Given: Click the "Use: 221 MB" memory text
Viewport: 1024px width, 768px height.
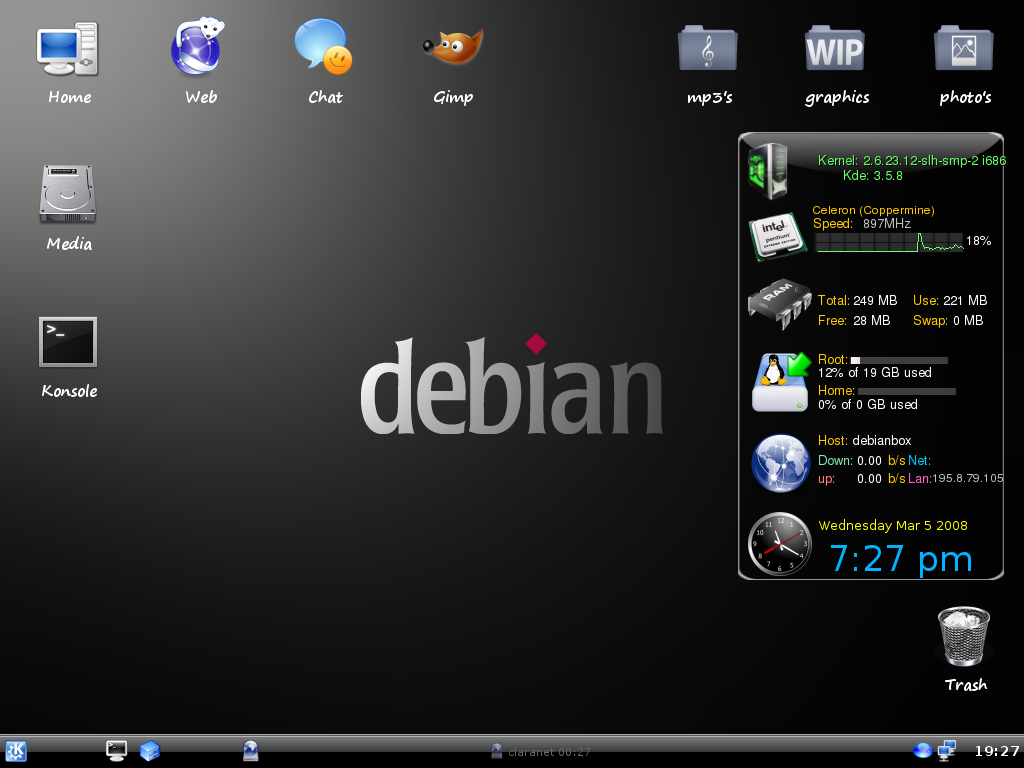Looking at the screenshot, I should [950, 300].
